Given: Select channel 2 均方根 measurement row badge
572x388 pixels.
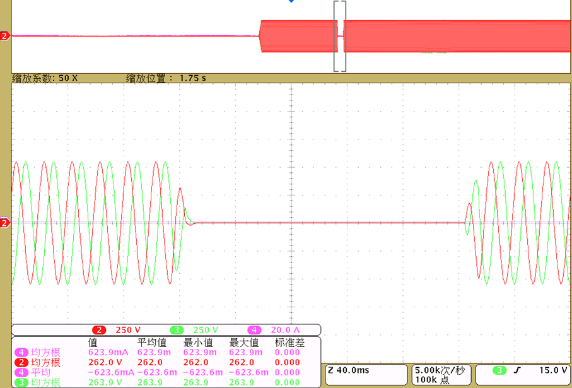Looking at the screenshot, I should point(21,362).
